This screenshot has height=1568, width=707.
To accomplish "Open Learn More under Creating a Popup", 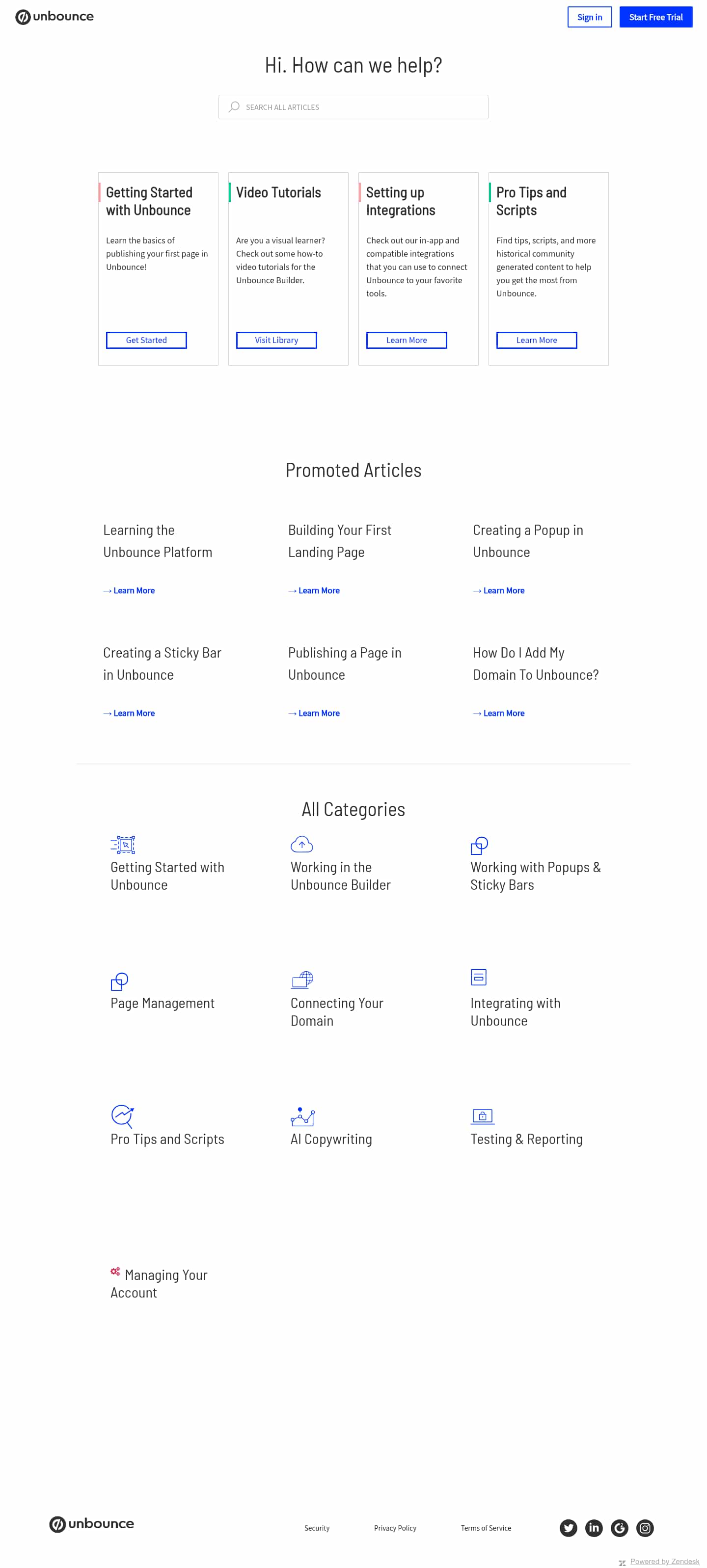I will click(499, 590).
